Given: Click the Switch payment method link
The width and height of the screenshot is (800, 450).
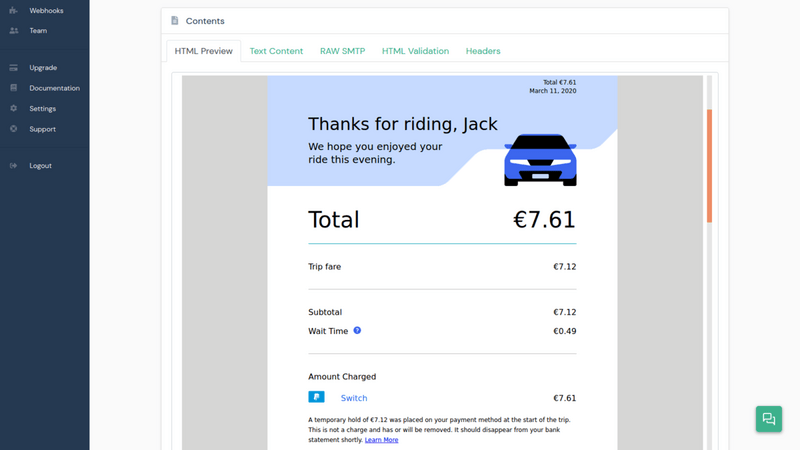Looking at the screenshot, I should click(354, 398).
